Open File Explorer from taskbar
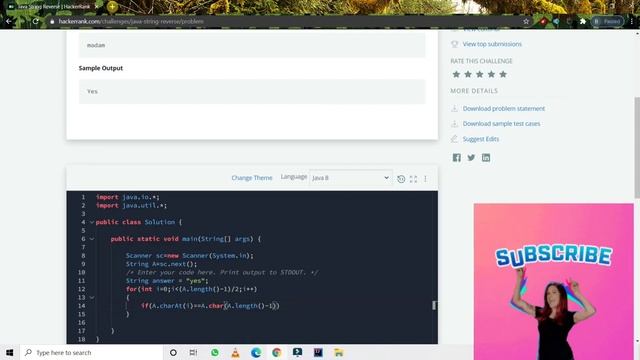The height and width of the screenshot is (360, 640). [339, 352]
